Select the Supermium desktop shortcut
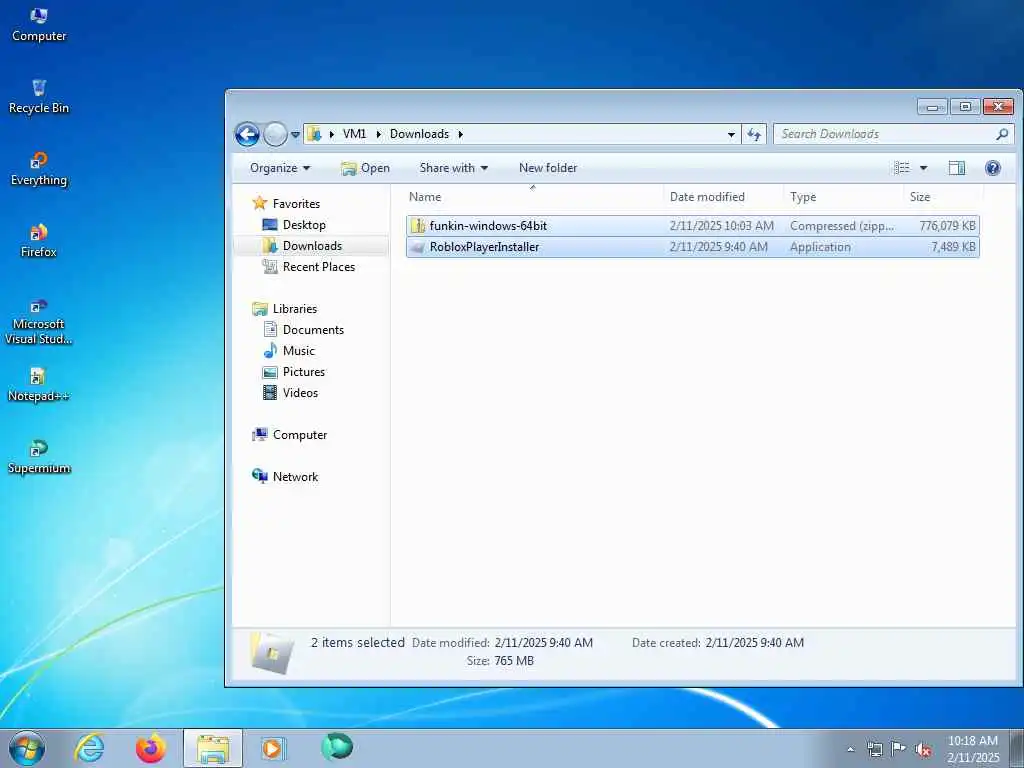1024x768 pixels. click(x=39, y=457)
